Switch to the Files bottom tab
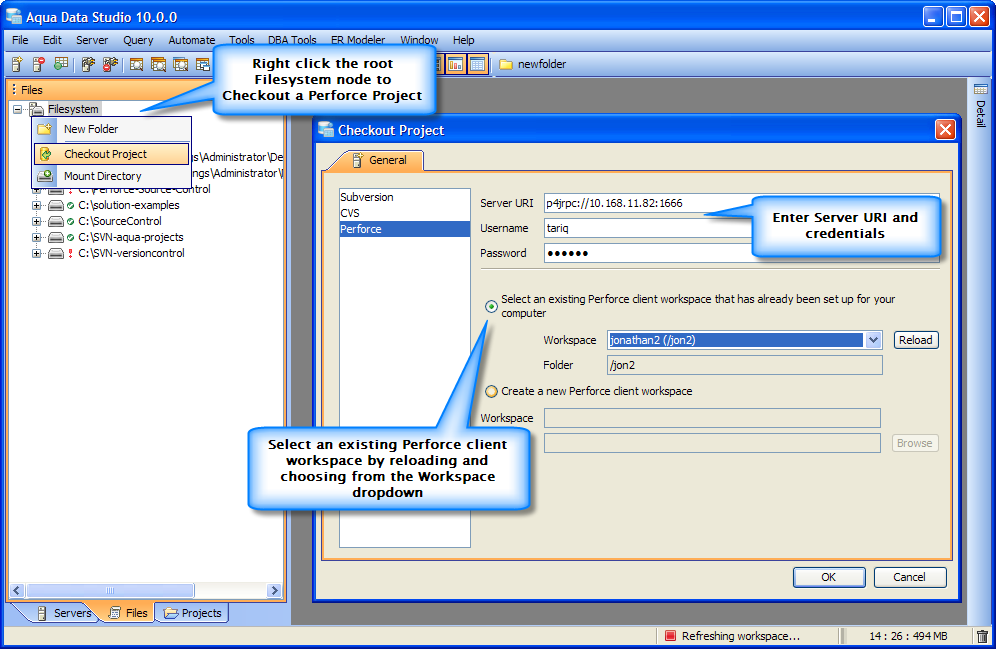This screenshot has height=649, width=996. tap(128, 613)
